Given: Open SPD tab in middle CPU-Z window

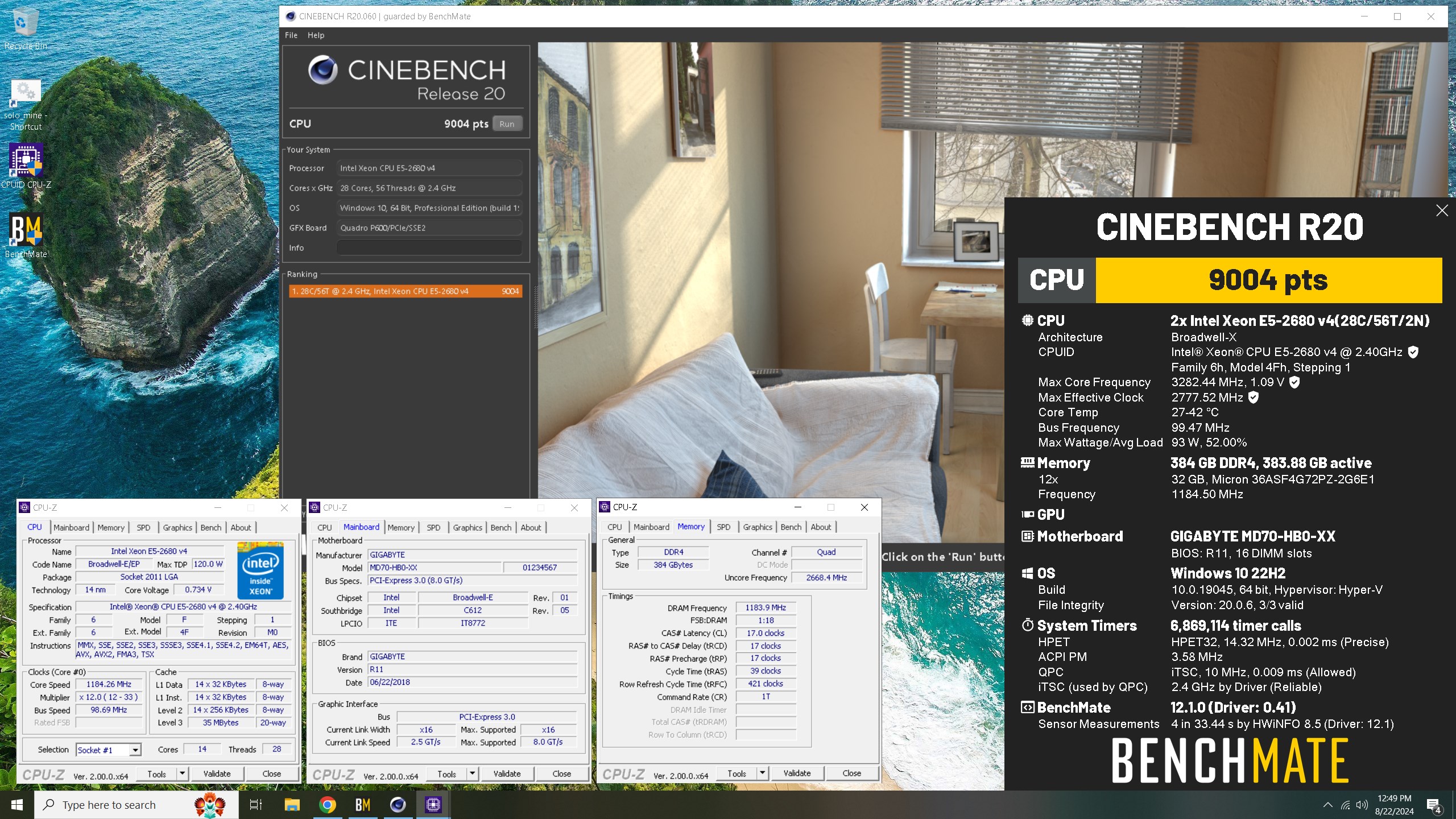Looking at the screenshot, I should click(433, 527).
